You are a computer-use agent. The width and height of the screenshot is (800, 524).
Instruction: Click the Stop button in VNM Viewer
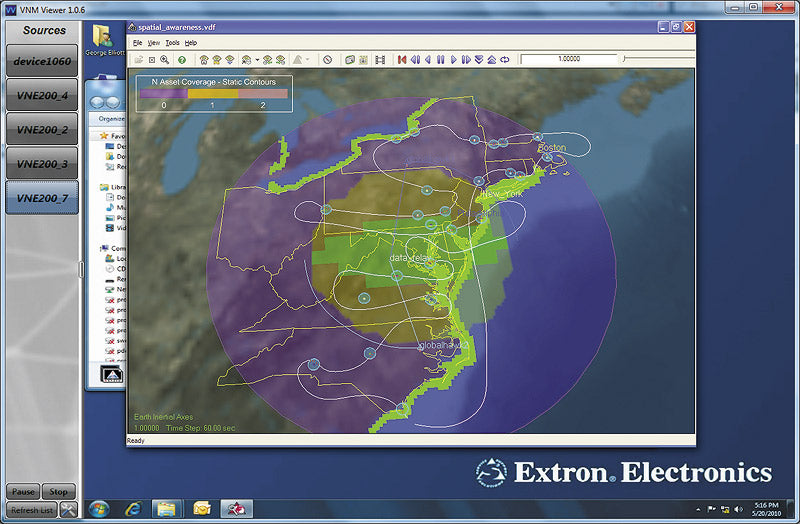point(59,492)
